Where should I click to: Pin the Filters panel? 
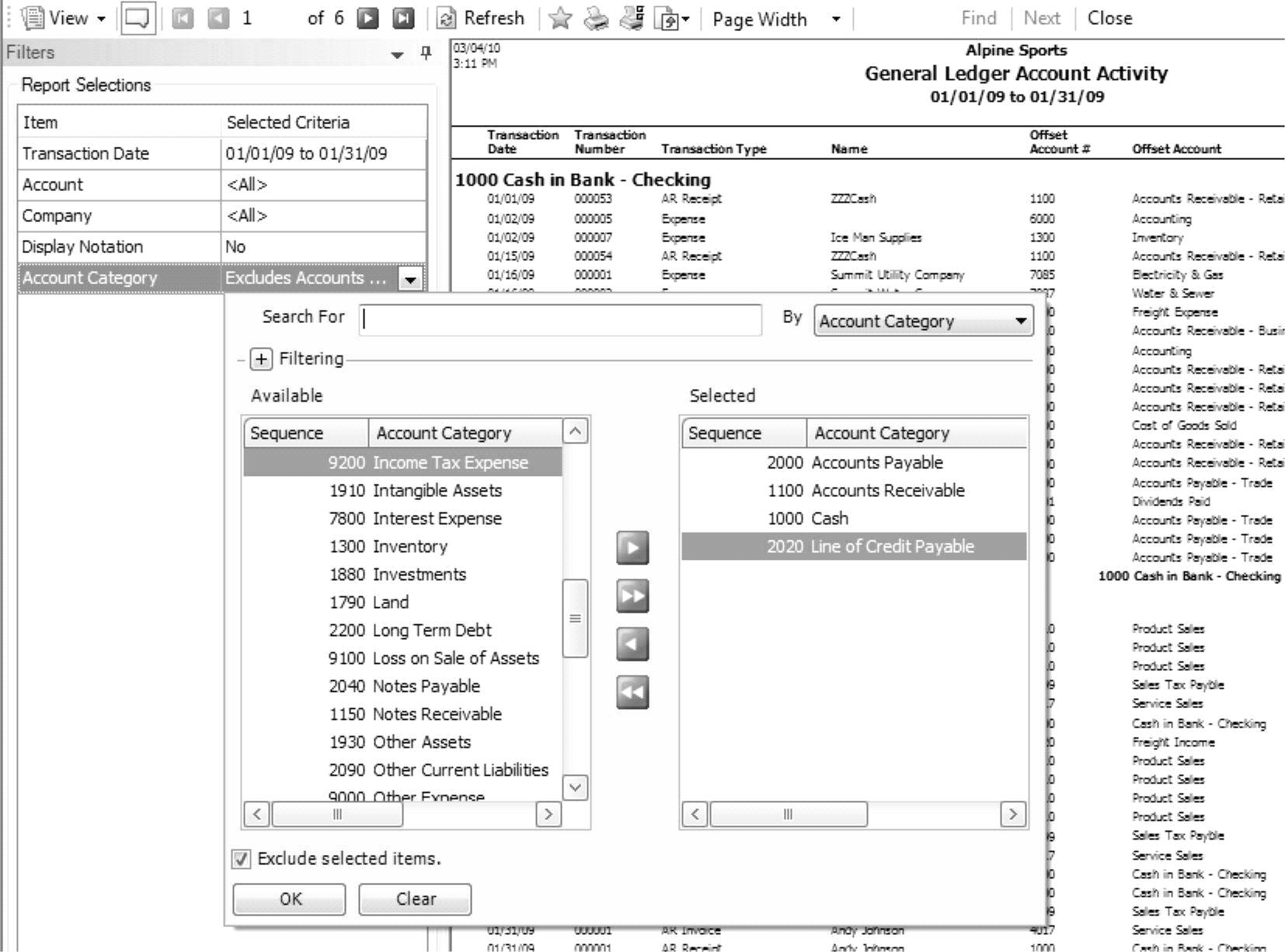(x=426, y=53)
